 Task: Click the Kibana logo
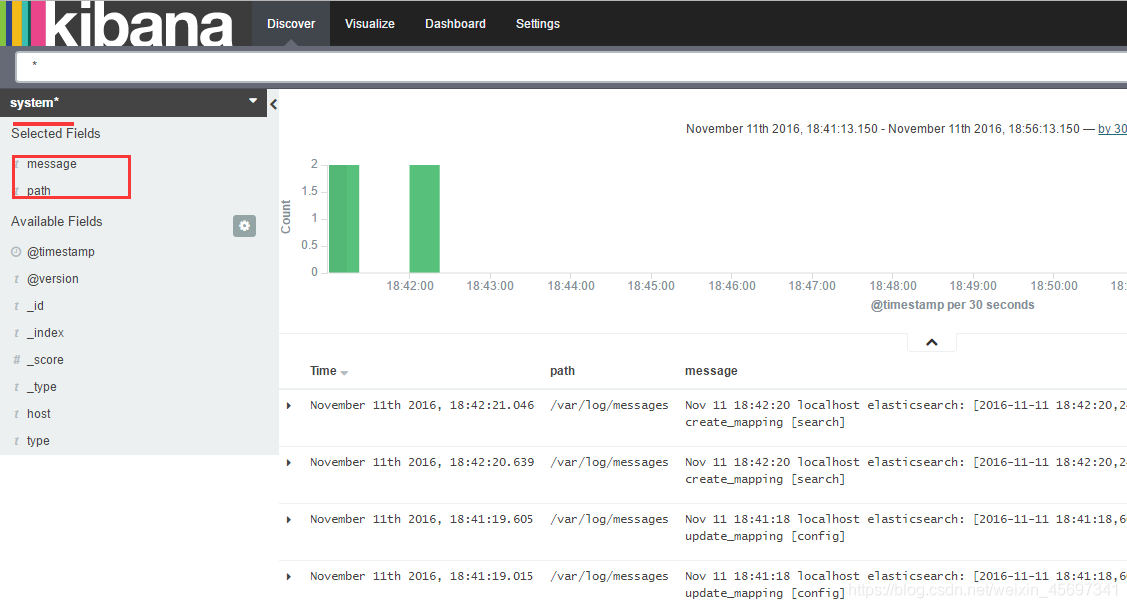118,24
